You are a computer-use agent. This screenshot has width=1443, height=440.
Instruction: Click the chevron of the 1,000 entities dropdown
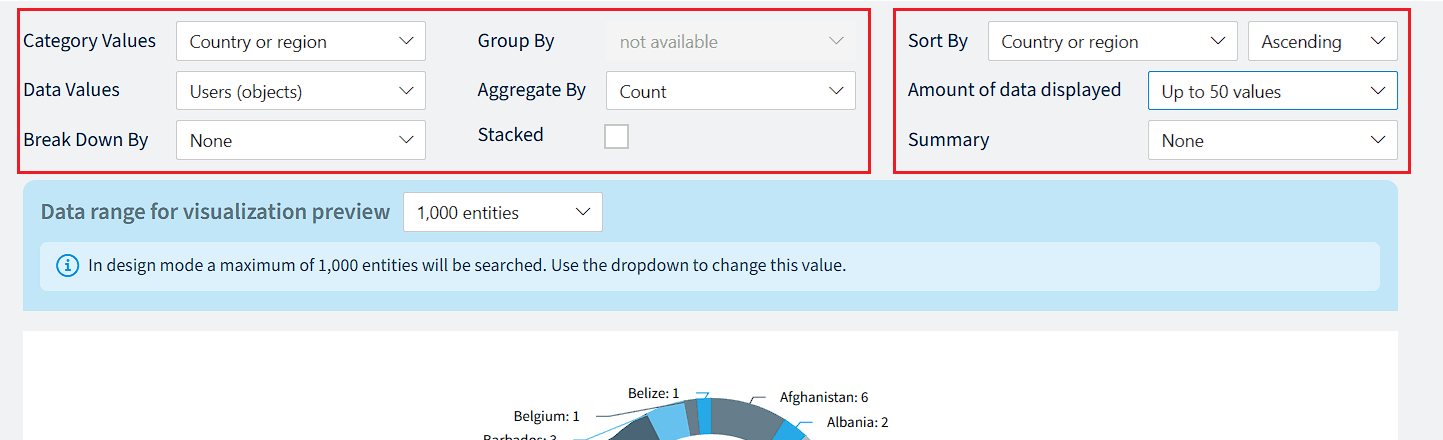point(583,212)
